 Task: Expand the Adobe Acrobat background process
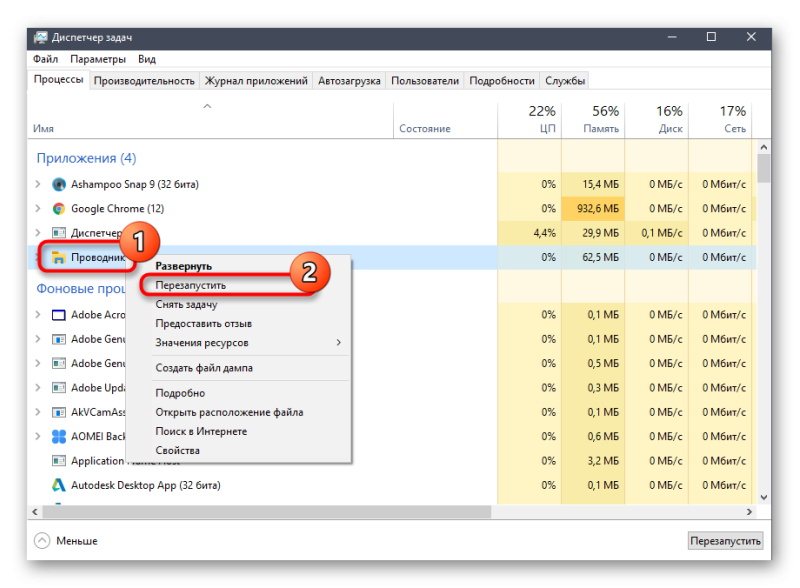(38, 315)
